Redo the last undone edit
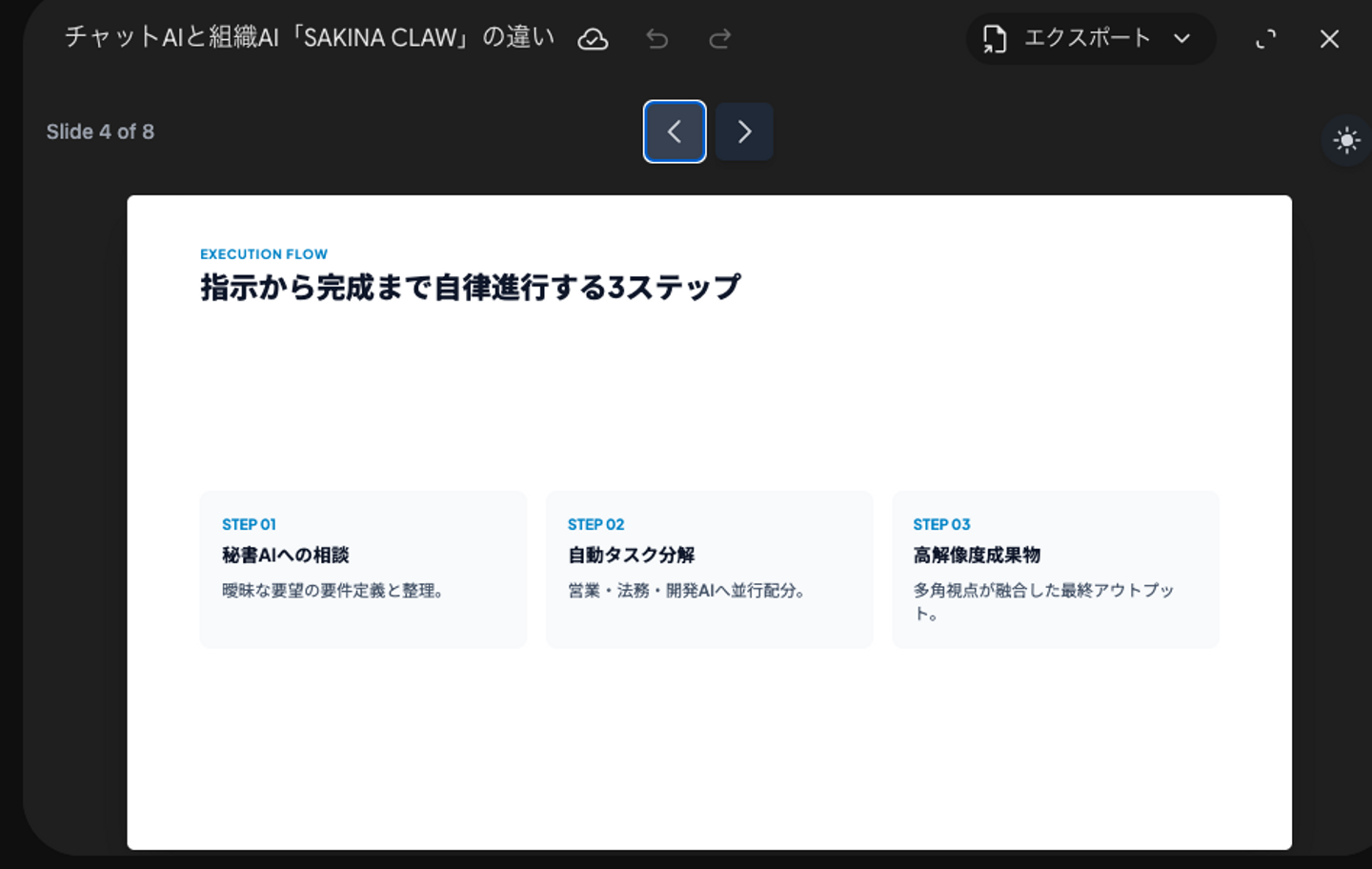Viewport: 1372px width, 869px height. pos(720,39)
